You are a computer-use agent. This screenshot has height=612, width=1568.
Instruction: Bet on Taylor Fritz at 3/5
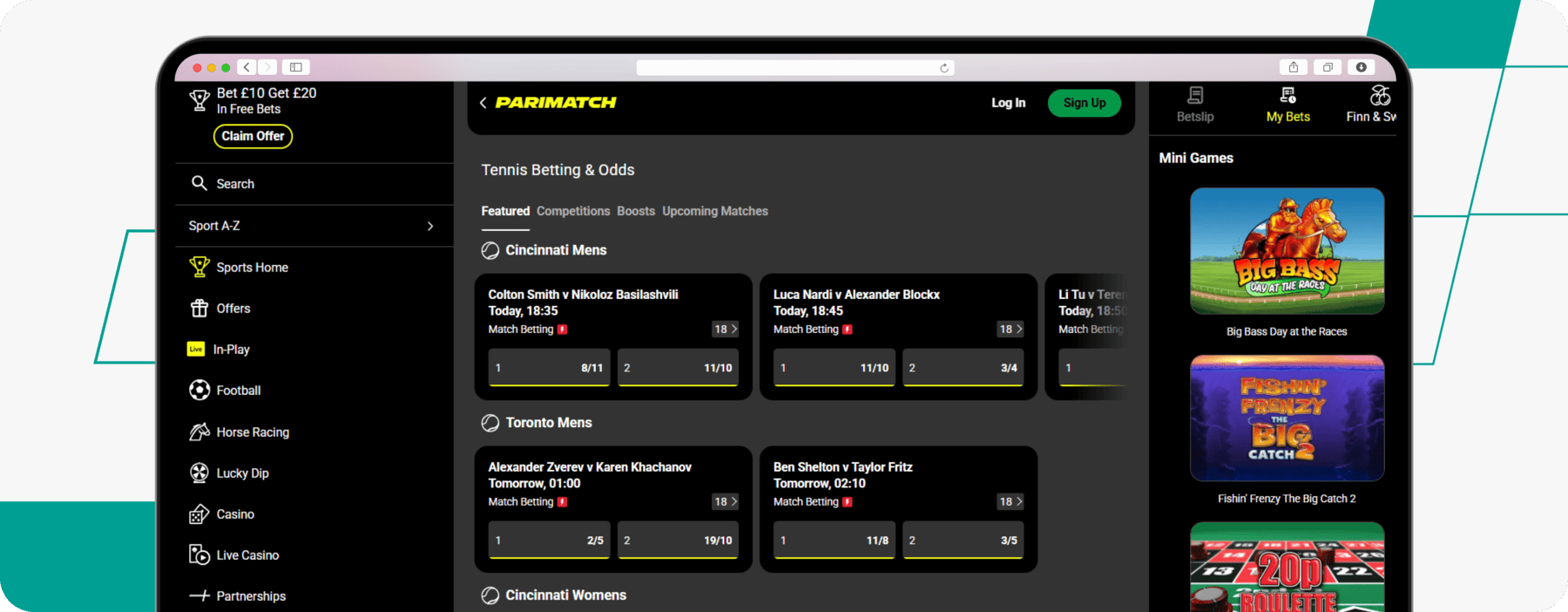pos(963,541)
